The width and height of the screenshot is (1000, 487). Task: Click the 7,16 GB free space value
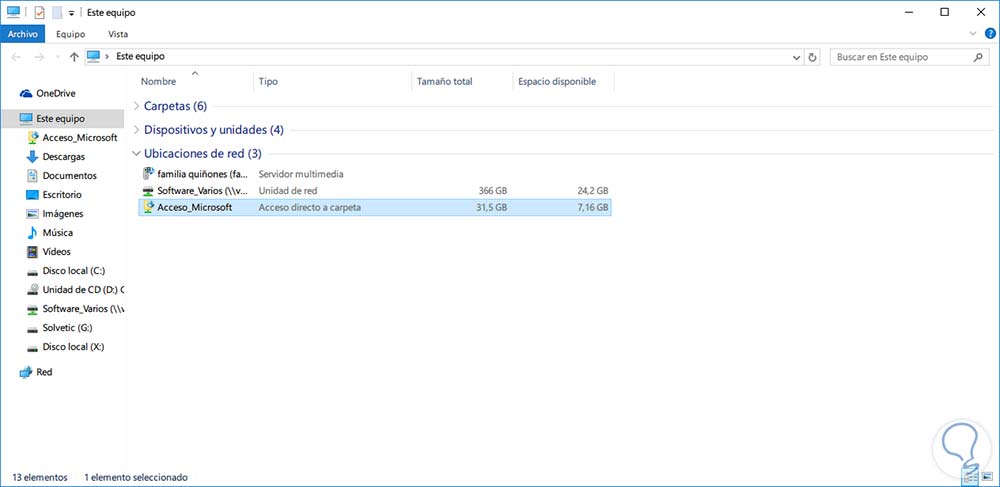point(591,207)
